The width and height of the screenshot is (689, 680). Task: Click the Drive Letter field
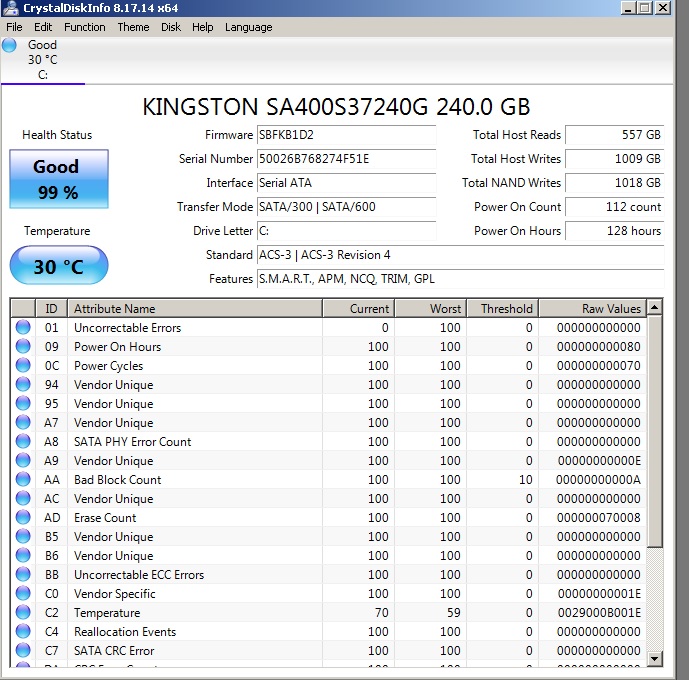click(346, 231)
